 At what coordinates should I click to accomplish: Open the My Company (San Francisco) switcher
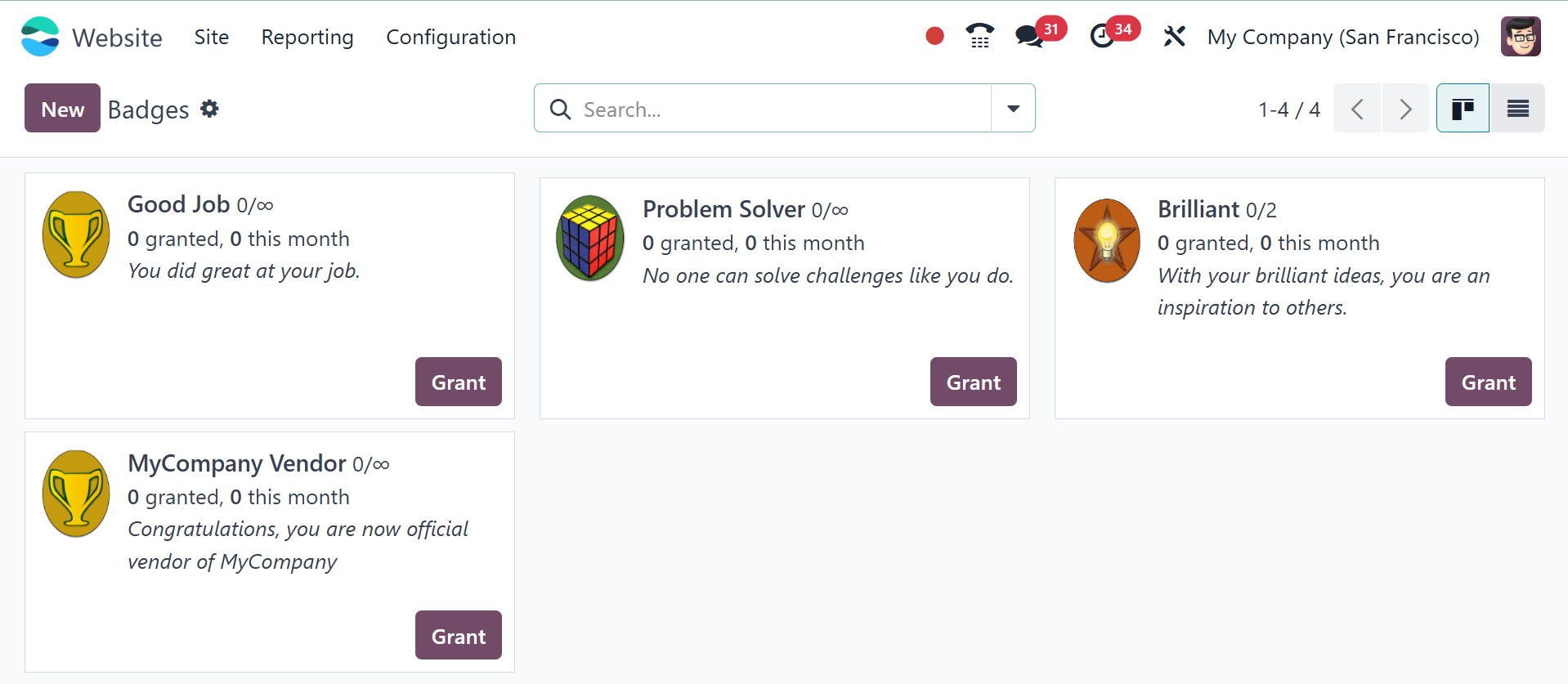coord(1343,37)
